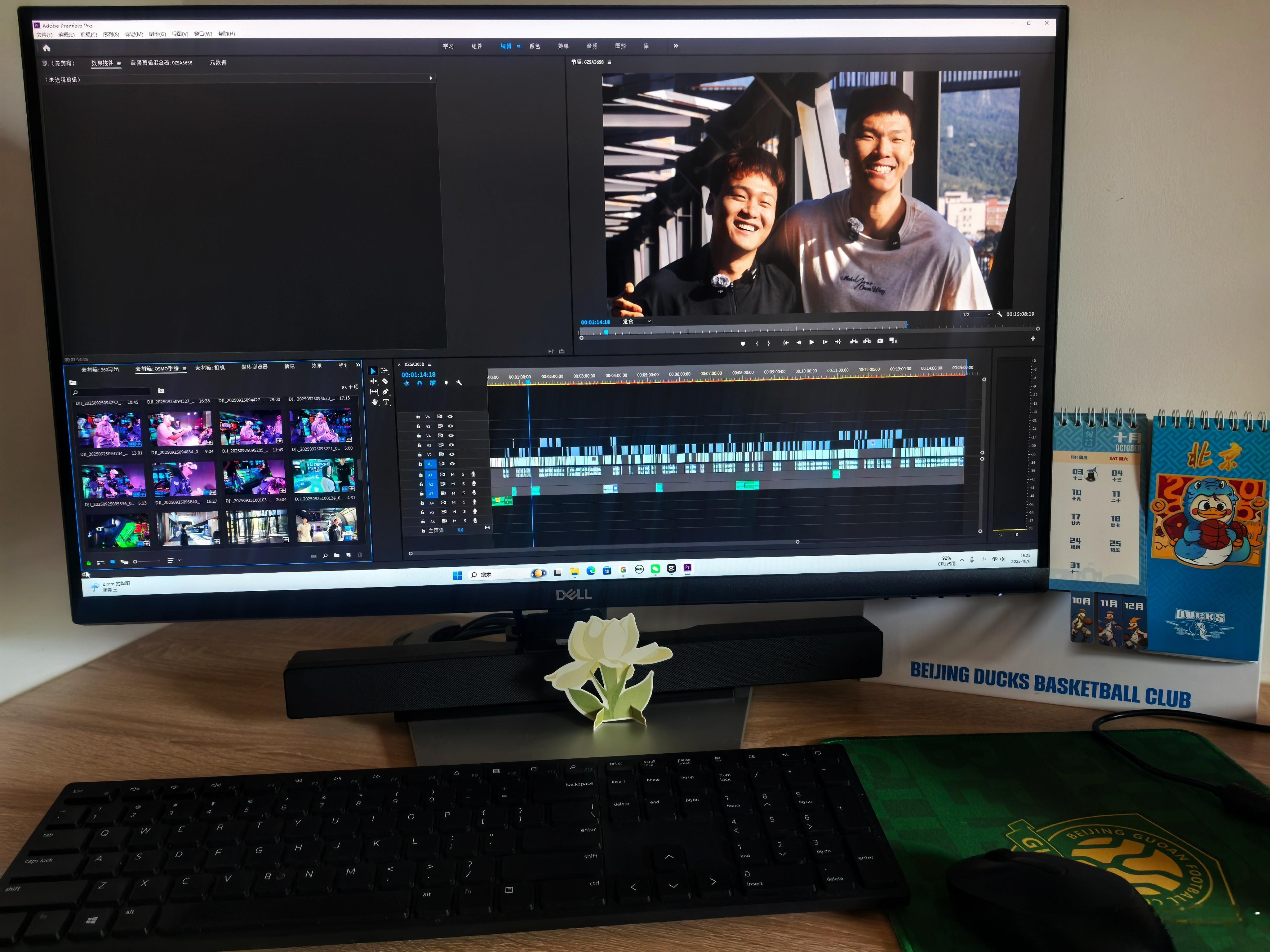Switch to 素材箱: 相机 tab
The image size is (1270, 952).
coord(210,368)
